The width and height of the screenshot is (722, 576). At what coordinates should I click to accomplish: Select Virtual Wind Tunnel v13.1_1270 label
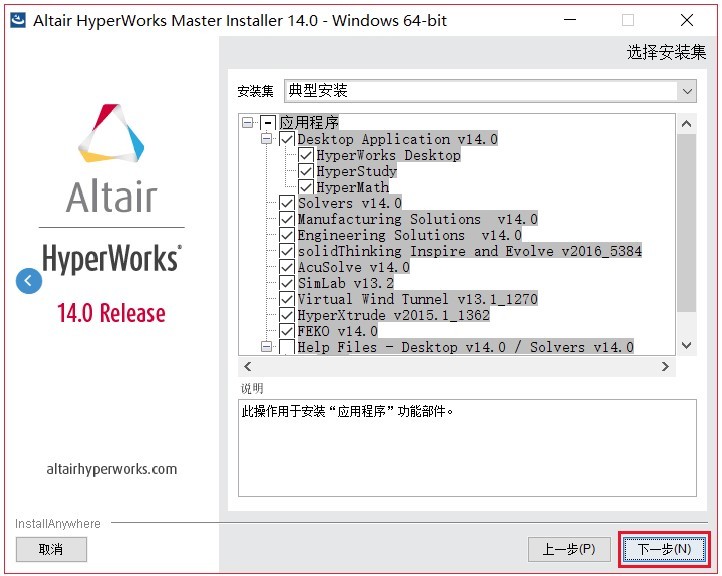[417, 299]
